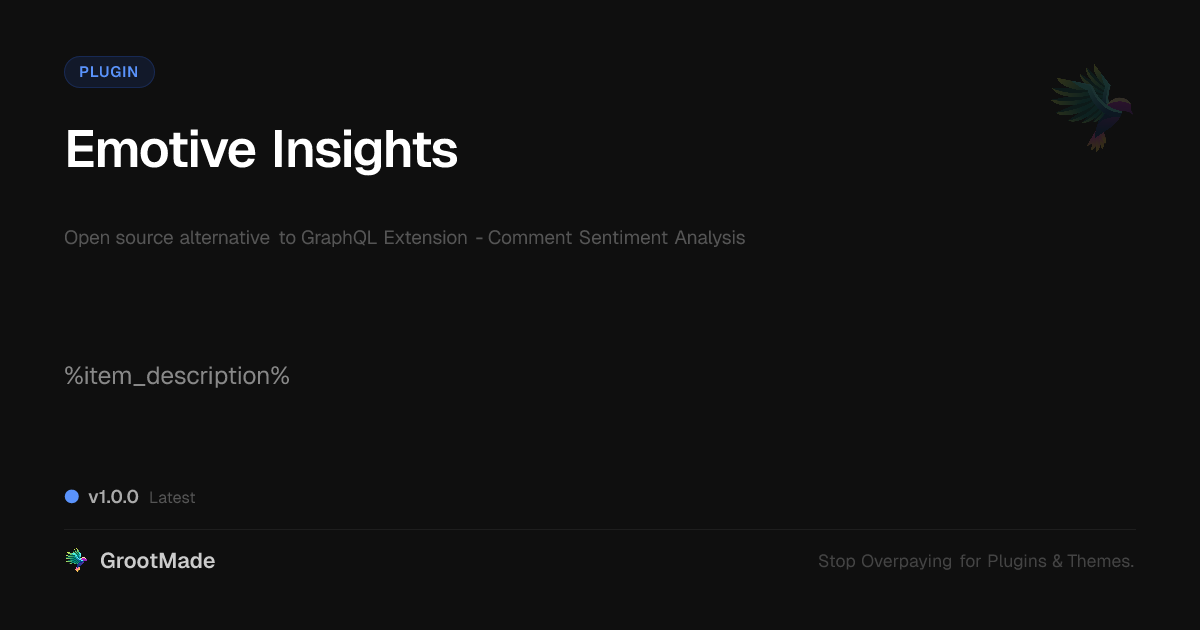Select the PLUGIN category badge

pyautogui.click(x=109, y=72)
